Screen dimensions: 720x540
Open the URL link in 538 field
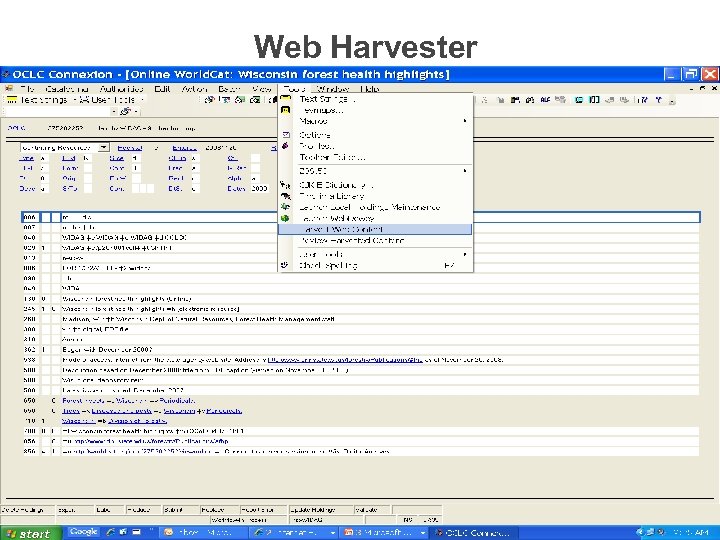coord(345,360)
